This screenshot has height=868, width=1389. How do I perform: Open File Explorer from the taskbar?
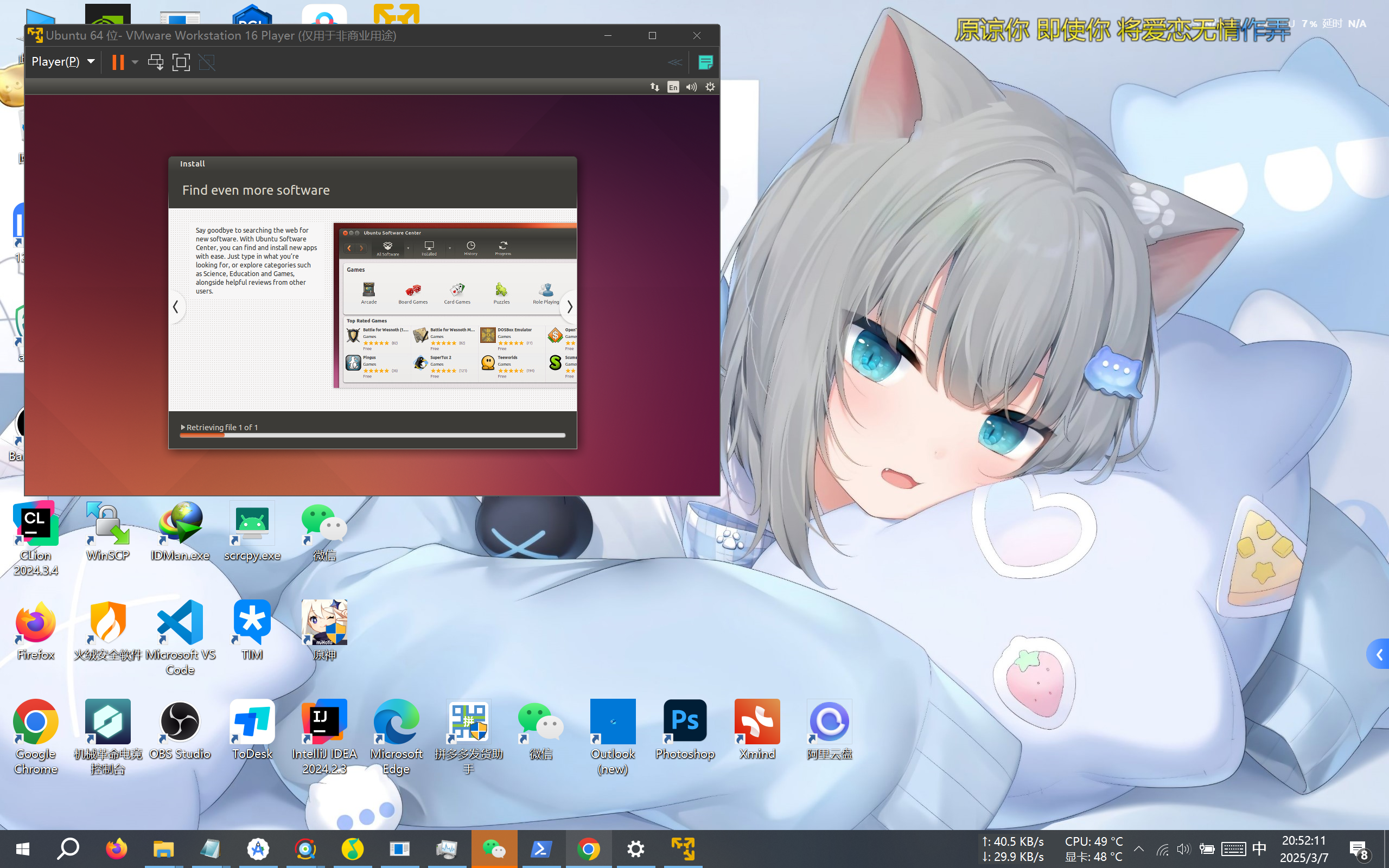[163, 849]
